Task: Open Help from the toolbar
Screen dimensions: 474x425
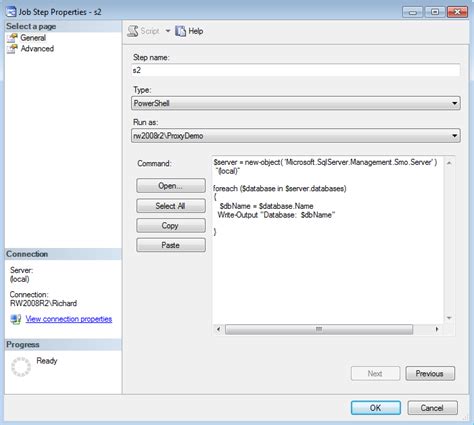Action: point(196,31)
